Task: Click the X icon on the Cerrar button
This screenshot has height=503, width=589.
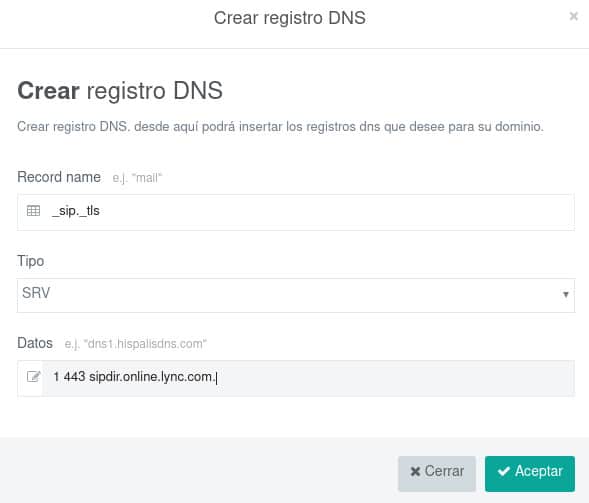Action: [415, 471]
